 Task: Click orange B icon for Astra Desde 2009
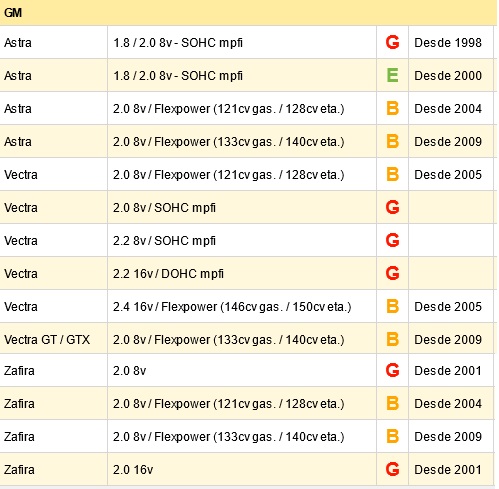392,141
